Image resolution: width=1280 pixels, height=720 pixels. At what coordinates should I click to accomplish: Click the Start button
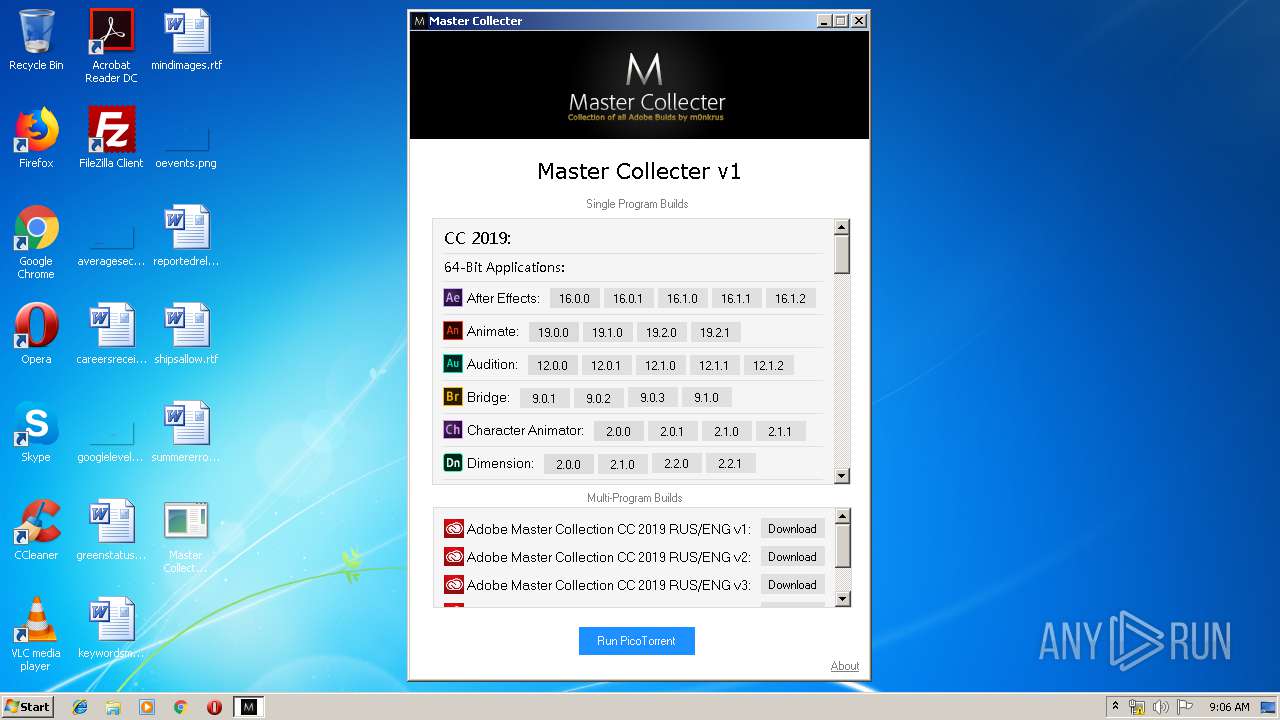(28, 707)
